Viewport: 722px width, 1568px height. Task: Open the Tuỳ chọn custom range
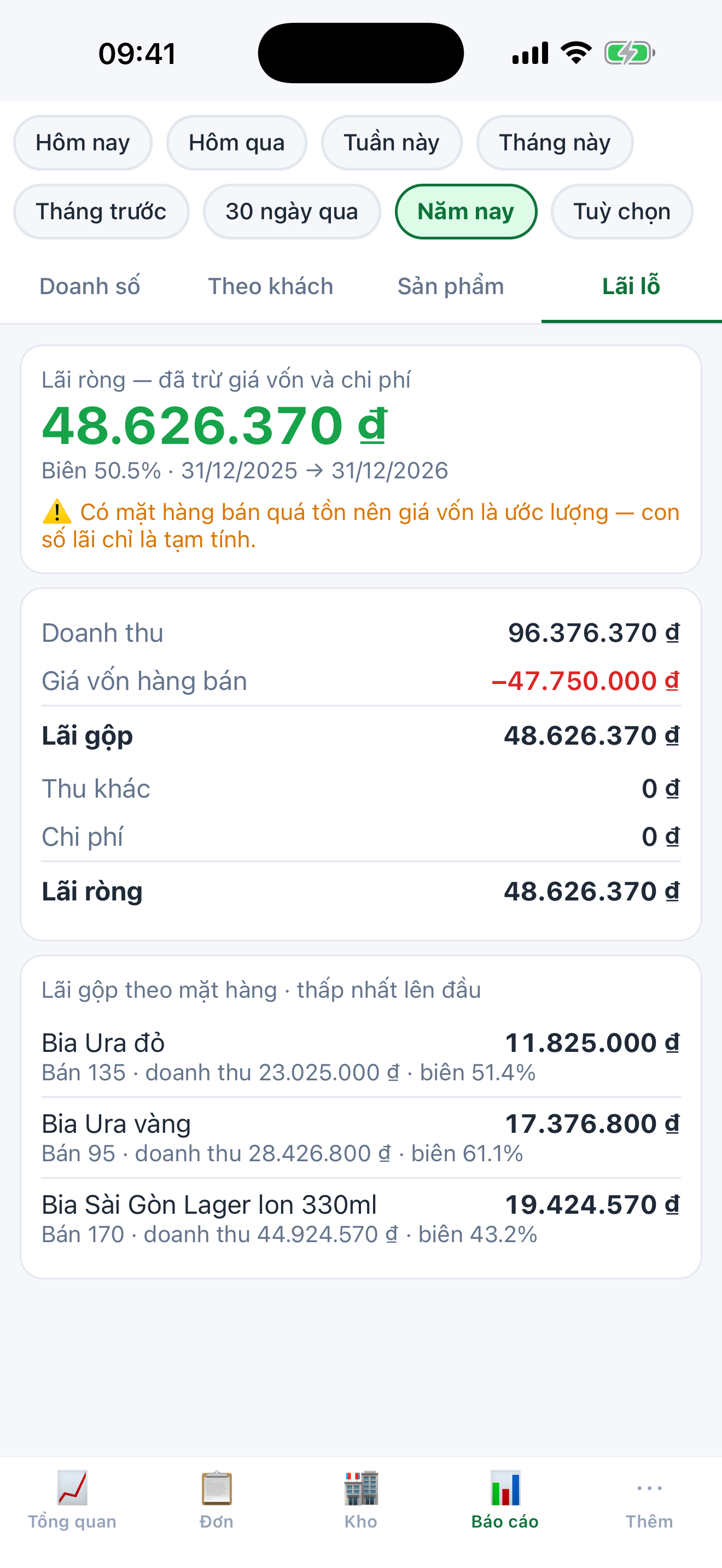click(x=621, y=211)
